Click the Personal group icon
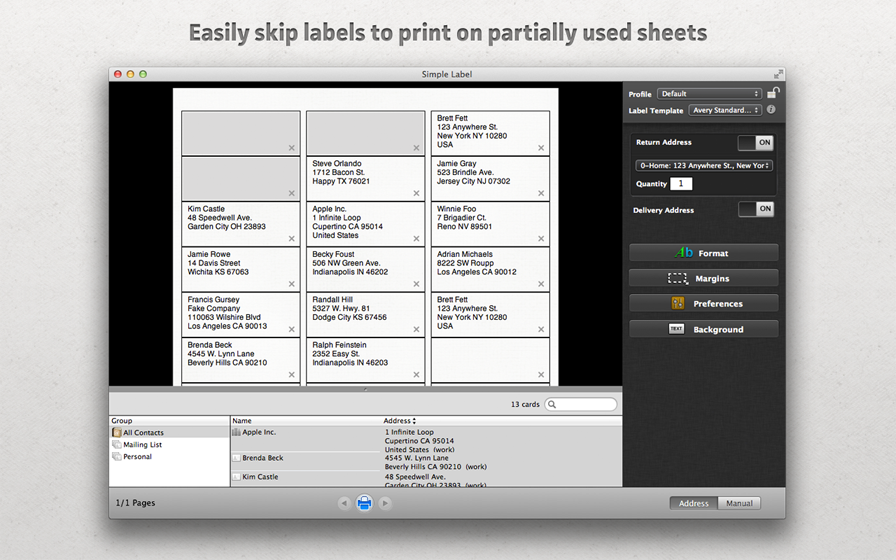Image resolution: width=896 pixels, height=560 pixels. click(117, 457)
